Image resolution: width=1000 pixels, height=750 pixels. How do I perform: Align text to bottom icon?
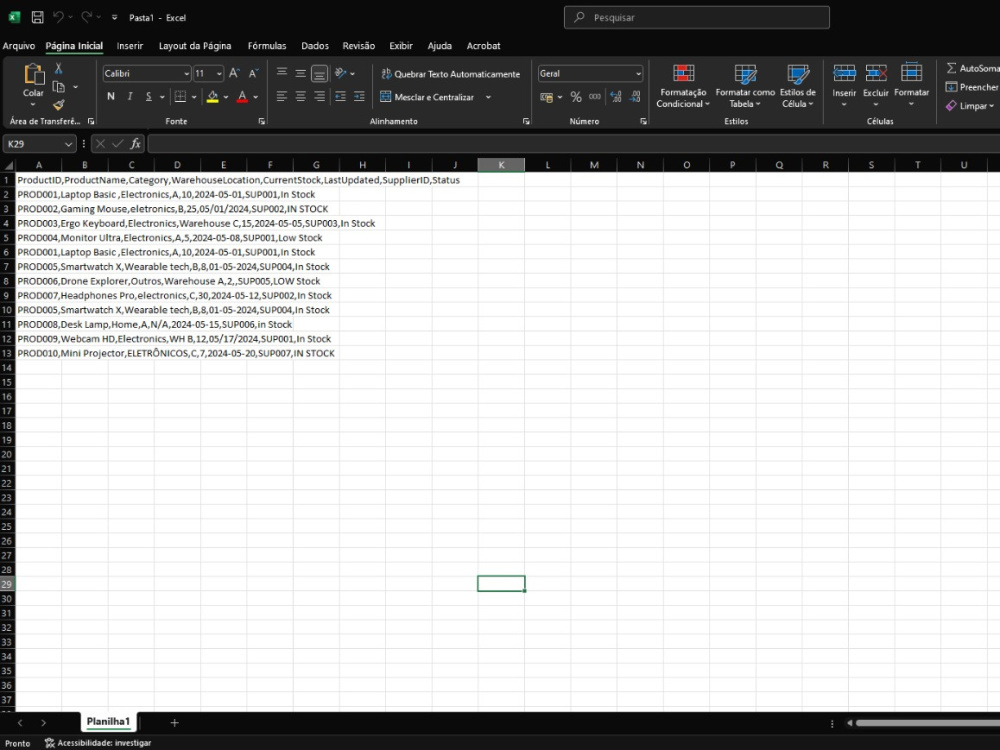pos(320,73)
